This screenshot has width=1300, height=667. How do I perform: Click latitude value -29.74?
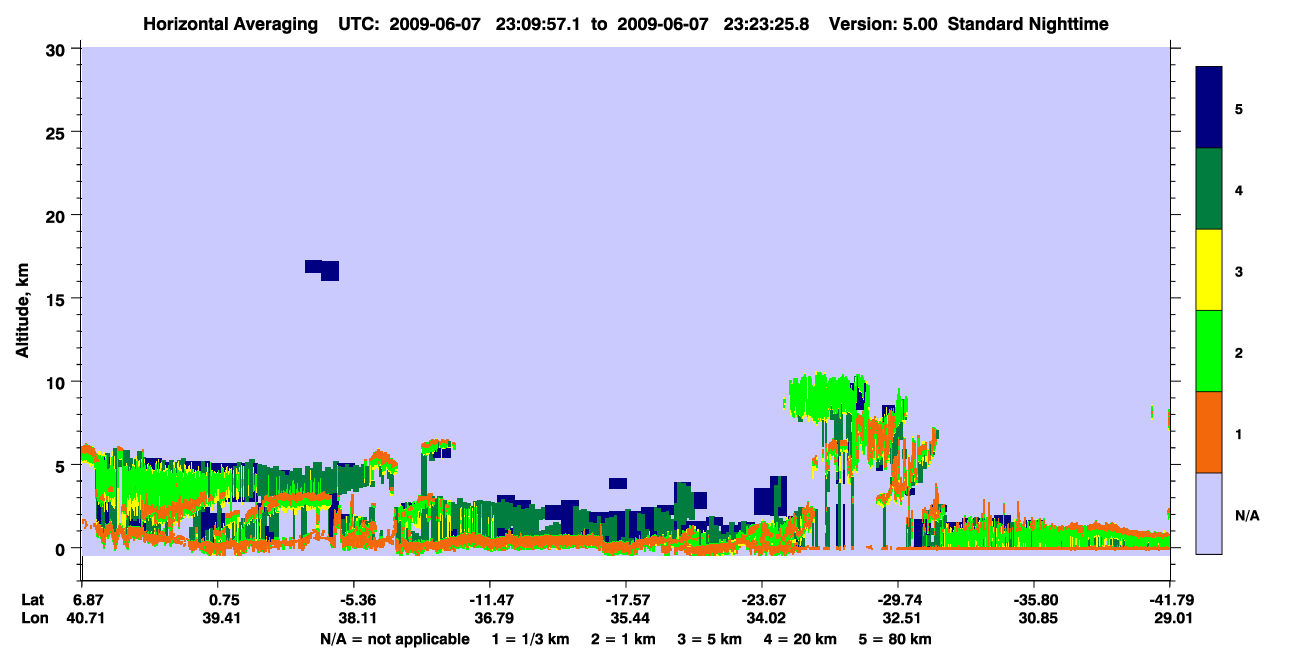coord(898,600)
